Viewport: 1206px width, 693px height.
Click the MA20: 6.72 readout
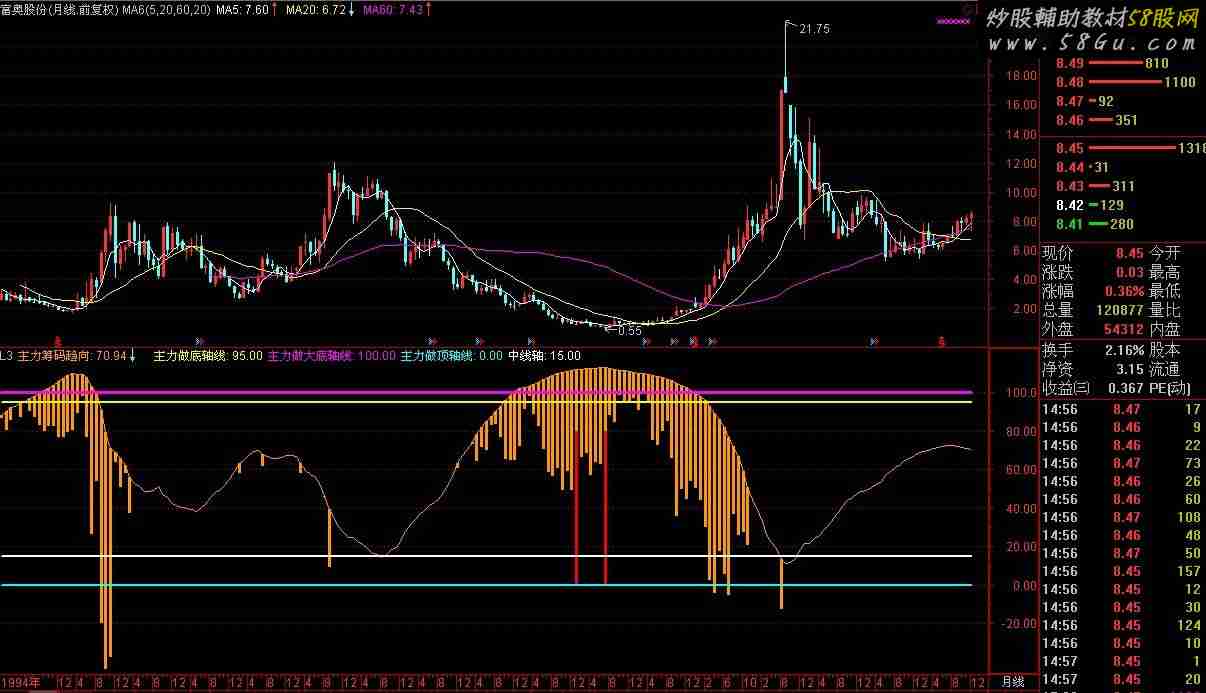(315, 9)
